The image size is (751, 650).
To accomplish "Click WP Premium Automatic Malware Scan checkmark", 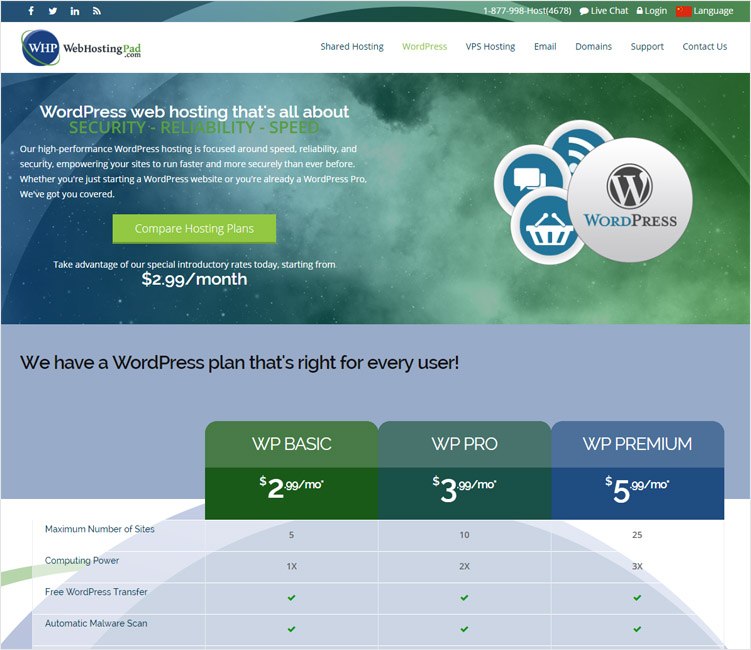I will [637, 629].
